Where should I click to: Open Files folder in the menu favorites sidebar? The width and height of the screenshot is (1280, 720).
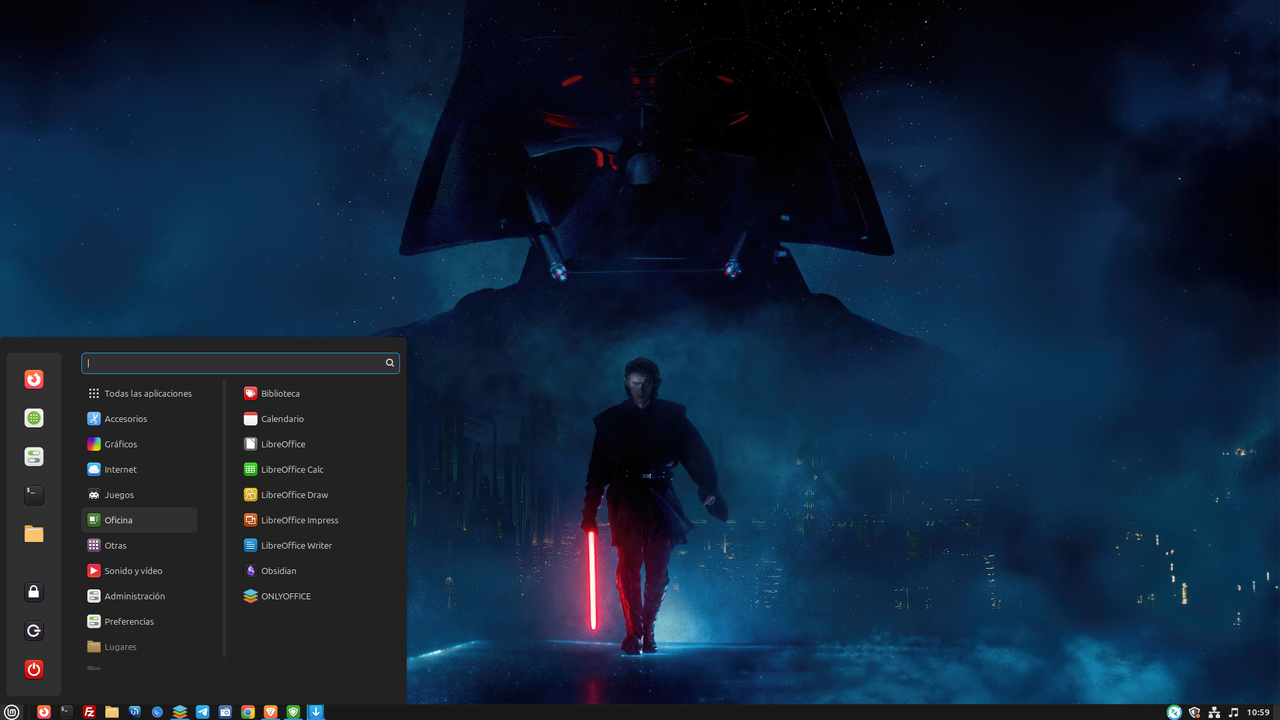pyautogui.click(x=34, y=533)
